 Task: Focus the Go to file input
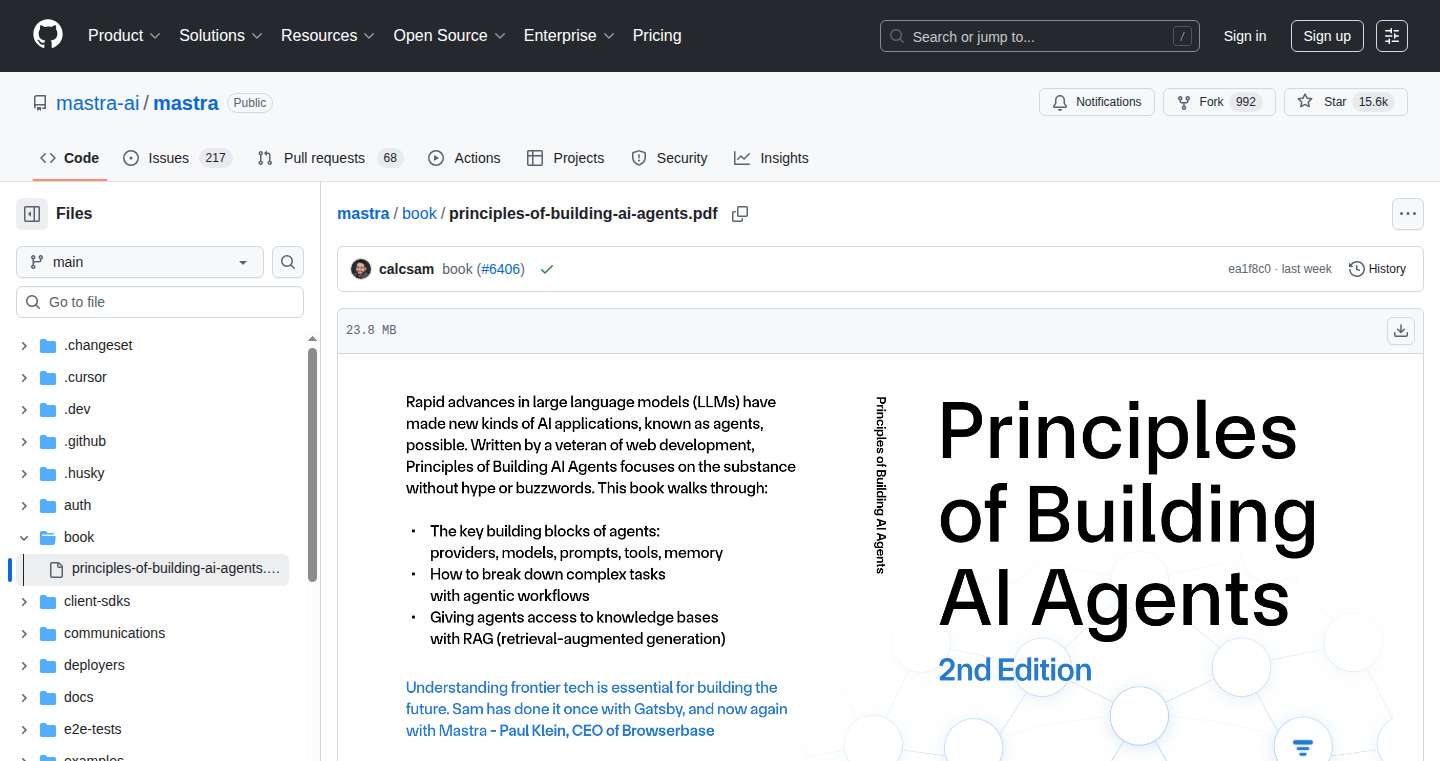coord(160,302)
